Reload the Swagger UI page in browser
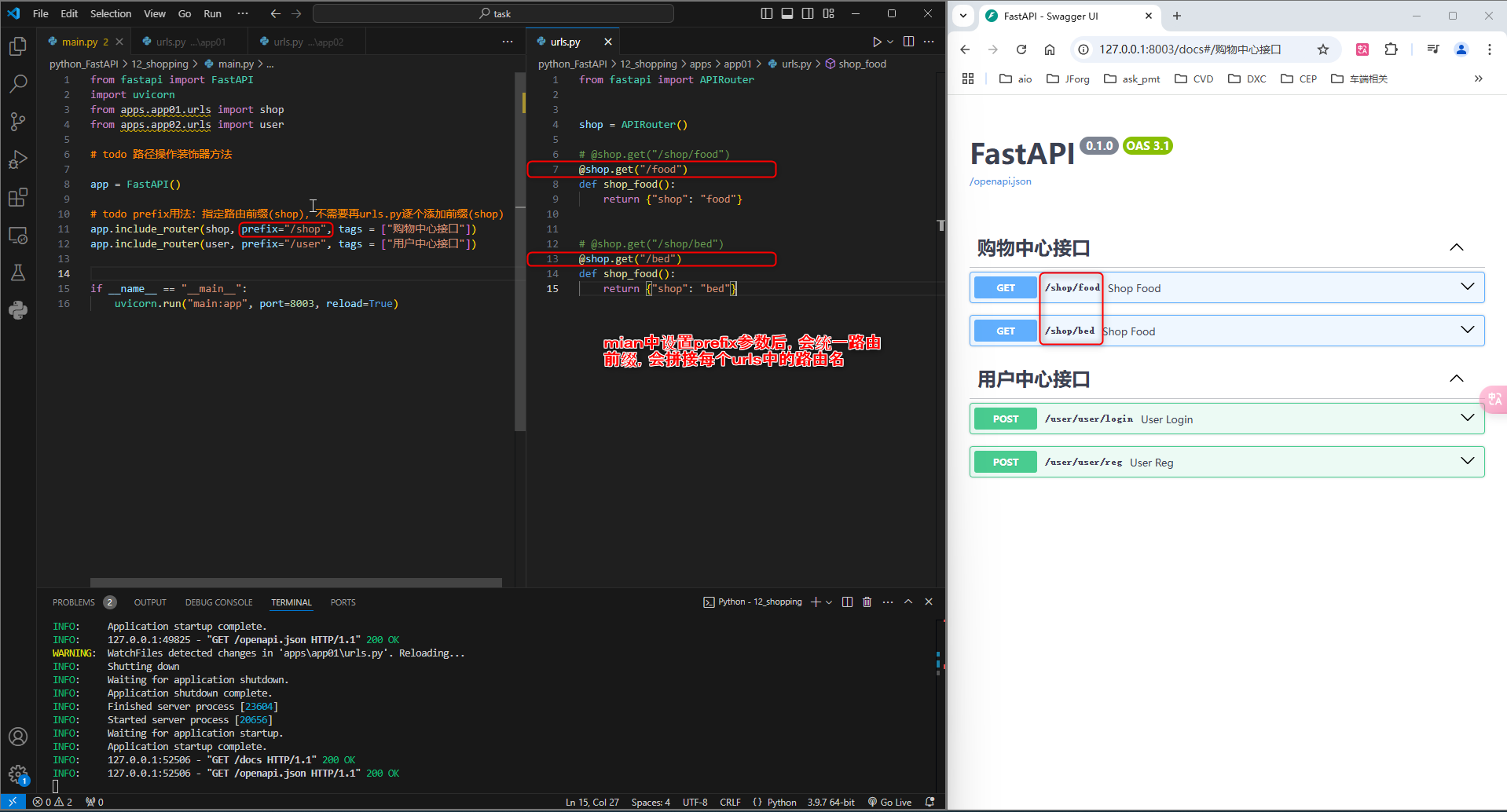 coord(1021,49)
